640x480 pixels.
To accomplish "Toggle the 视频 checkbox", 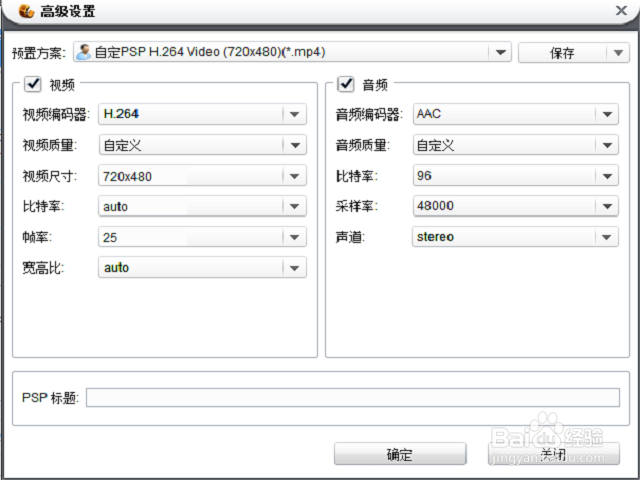I will coord(33,84).
